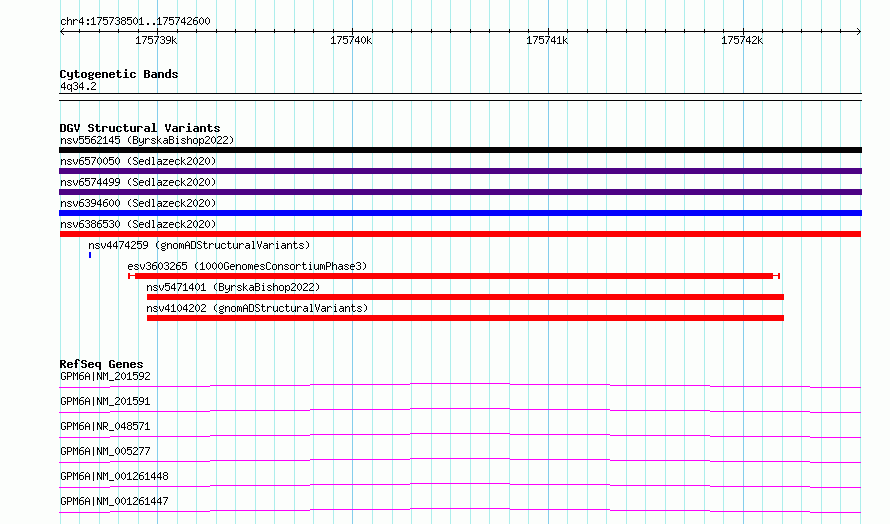Open GPM6A|NM_001261447 transcript label
Viewport: 890px width, 524px height.
point(114,501)
